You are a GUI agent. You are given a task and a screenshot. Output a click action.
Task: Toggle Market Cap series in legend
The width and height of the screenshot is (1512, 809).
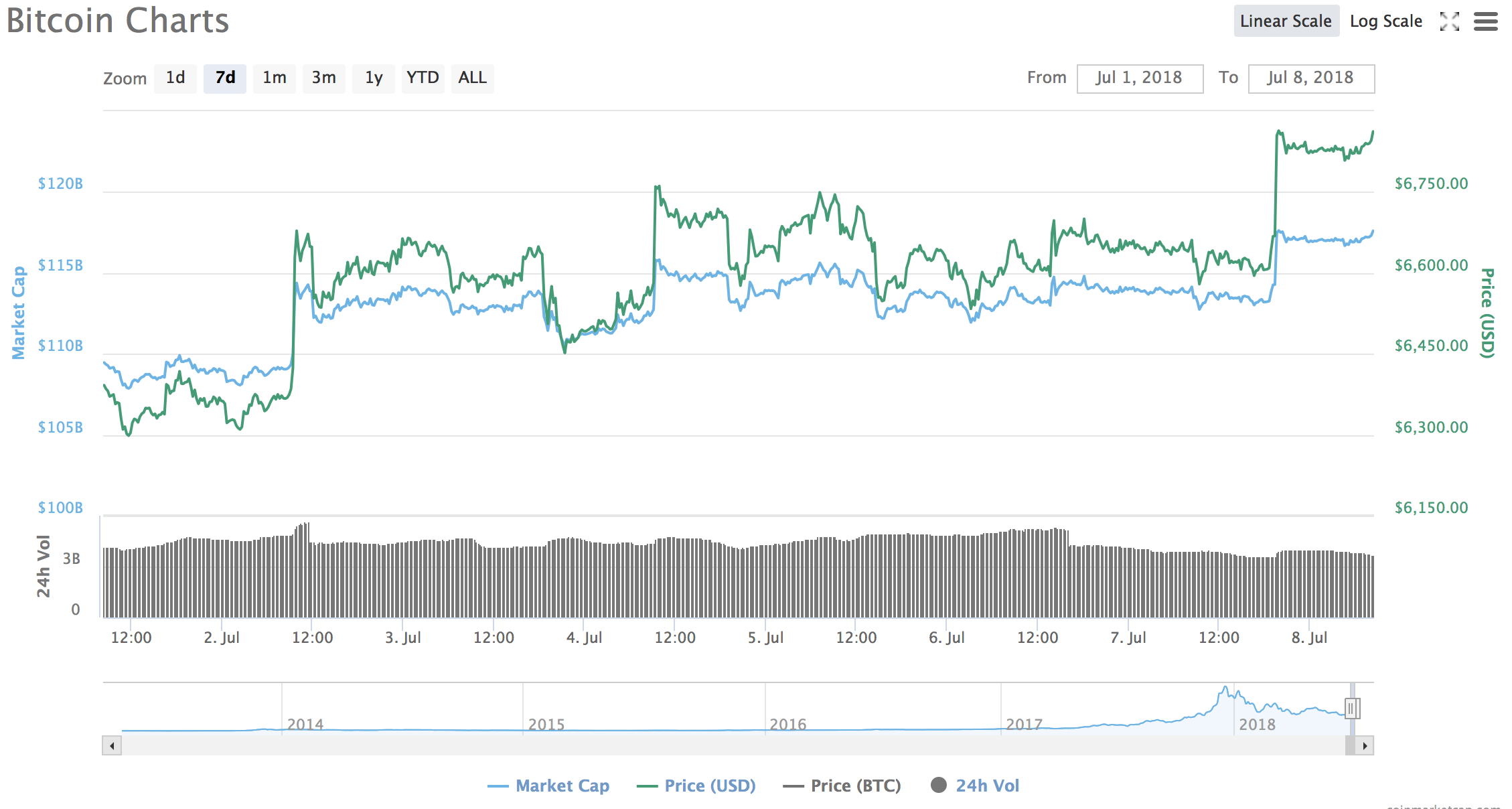tap(548, 786)
